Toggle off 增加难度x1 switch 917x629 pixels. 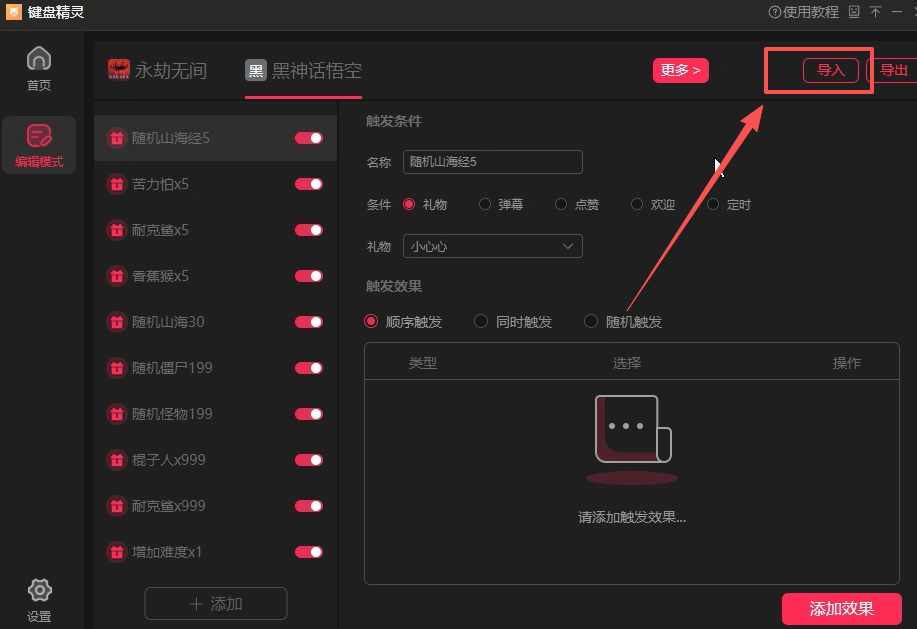pos(308,552)
